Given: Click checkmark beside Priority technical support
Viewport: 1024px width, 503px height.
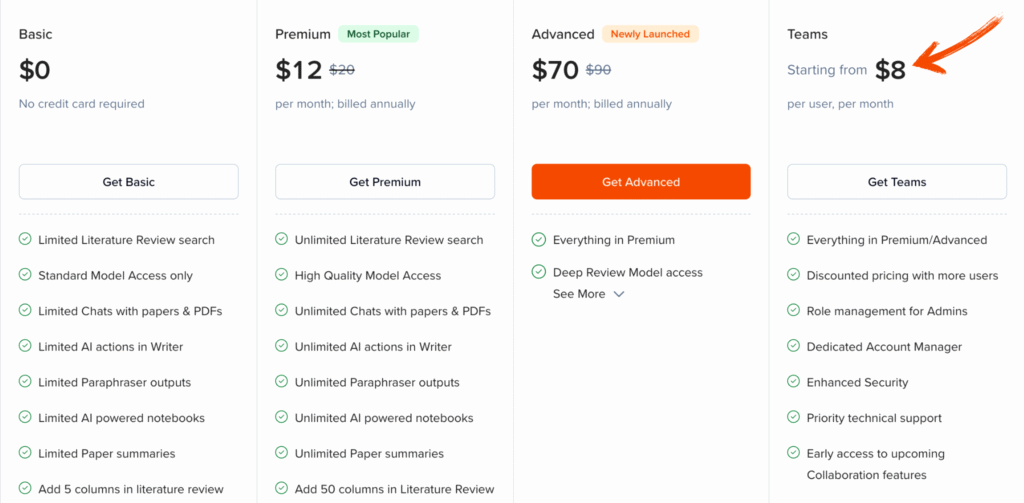Looking at the screenshot, I should [x=794, y=418].
